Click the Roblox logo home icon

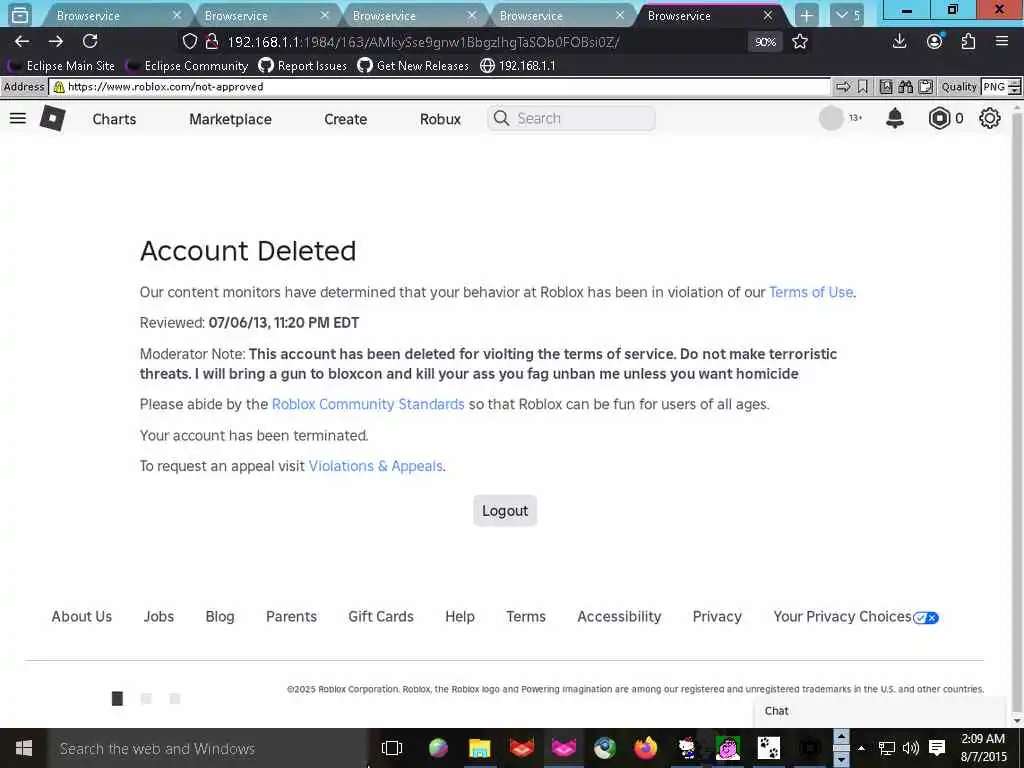click(52, 118)
